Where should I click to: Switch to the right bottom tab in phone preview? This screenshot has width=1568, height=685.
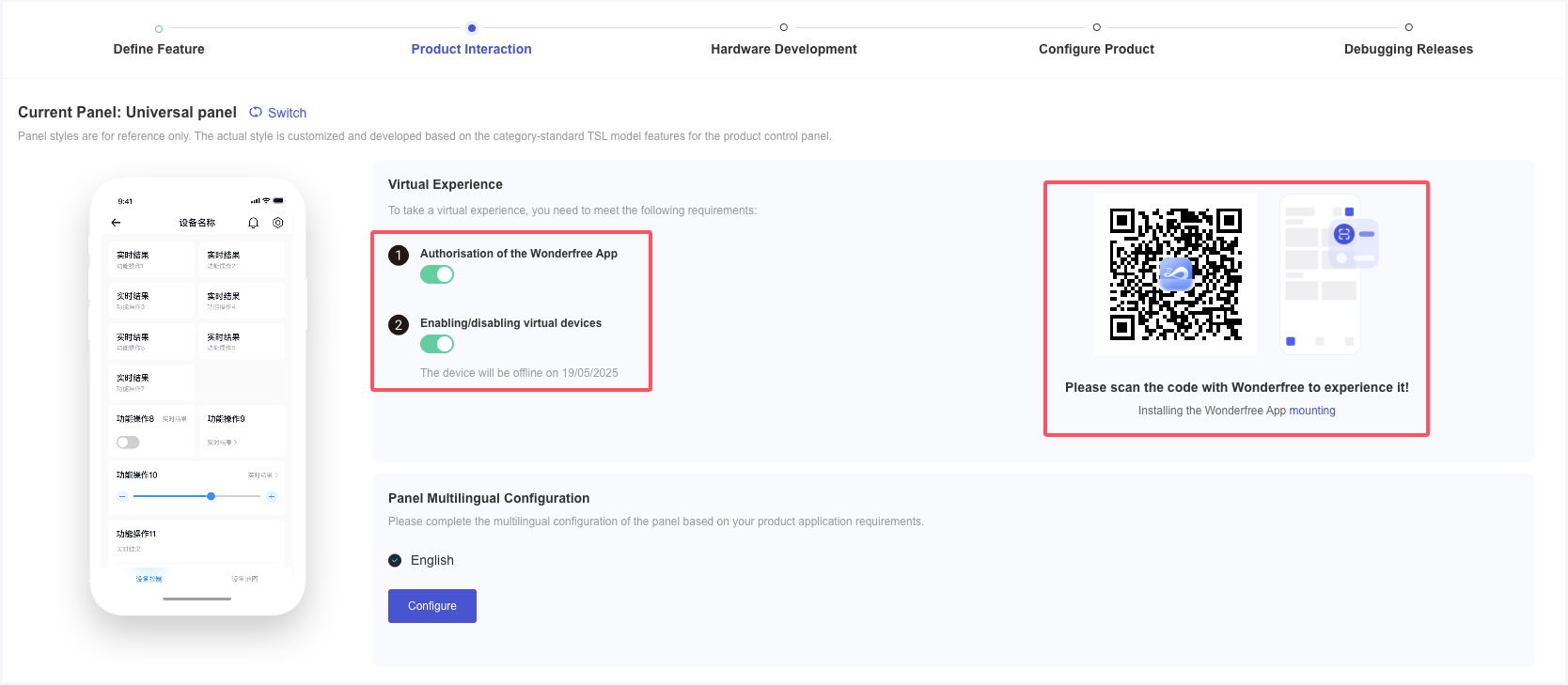click(244, 579)
